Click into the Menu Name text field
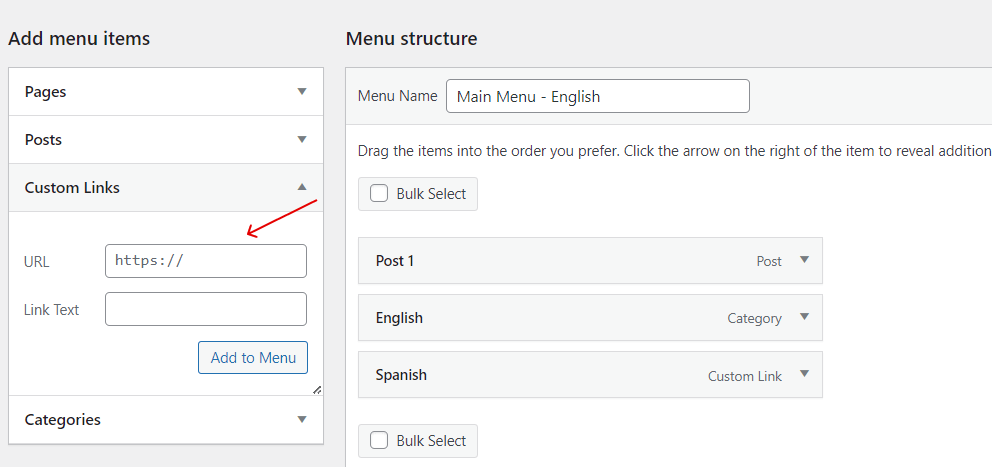Screen dimensions: 992x467 coord(597,97)
